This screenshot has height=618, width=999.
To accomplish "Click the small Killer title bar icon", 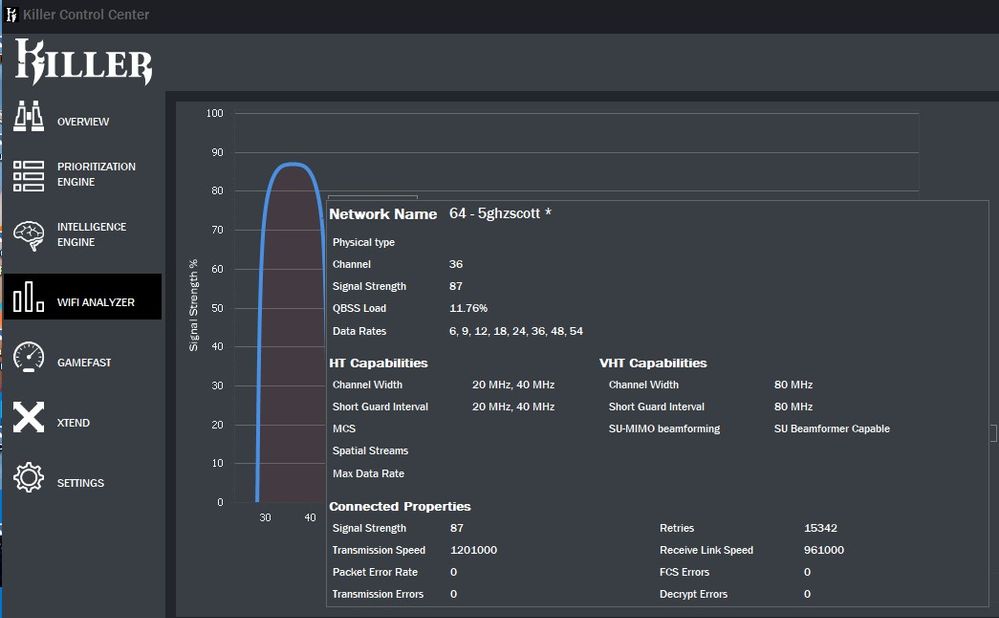I will click(x=11, y=15).
